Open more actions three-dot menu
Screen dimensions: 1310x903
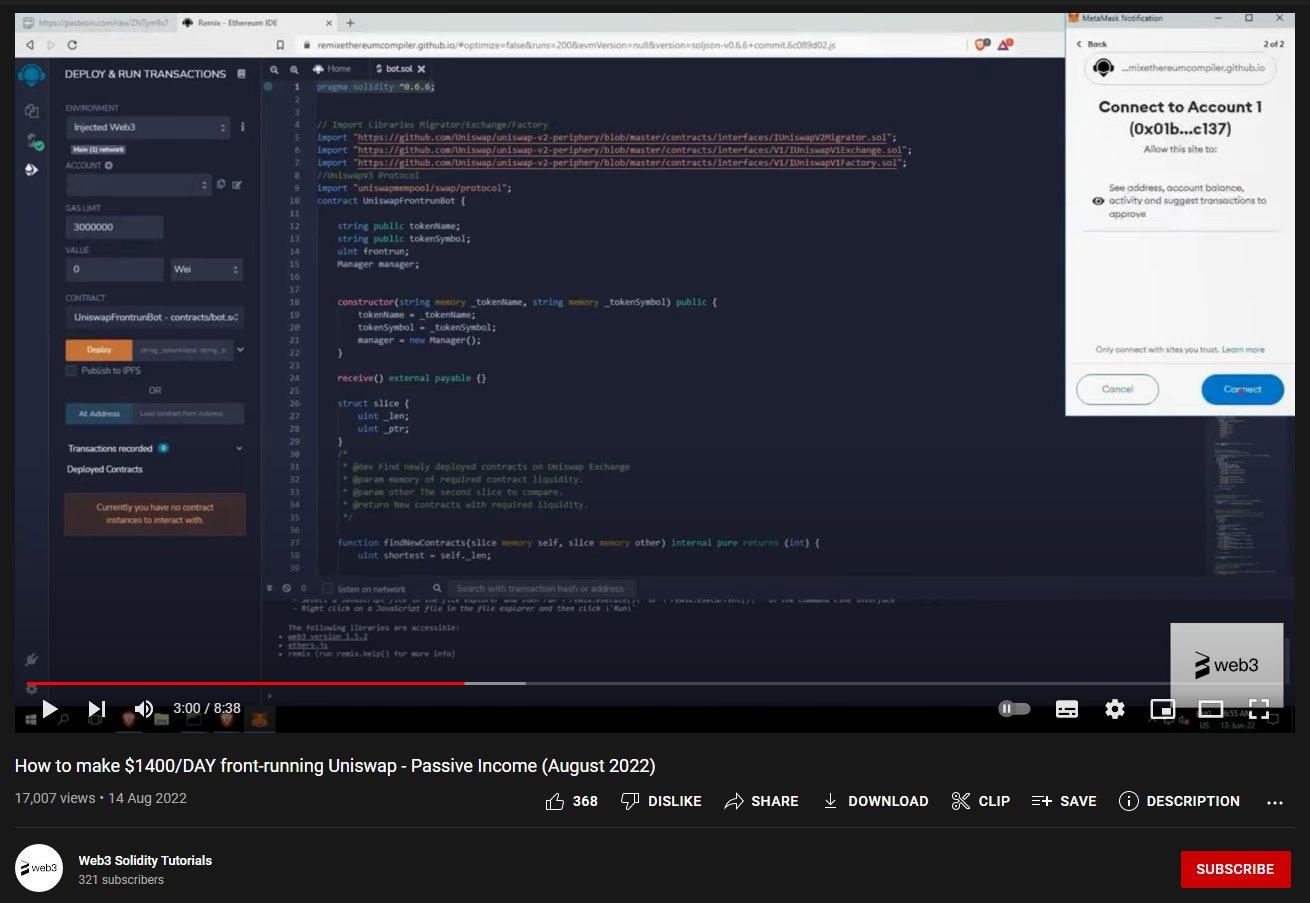[1274, 802]
